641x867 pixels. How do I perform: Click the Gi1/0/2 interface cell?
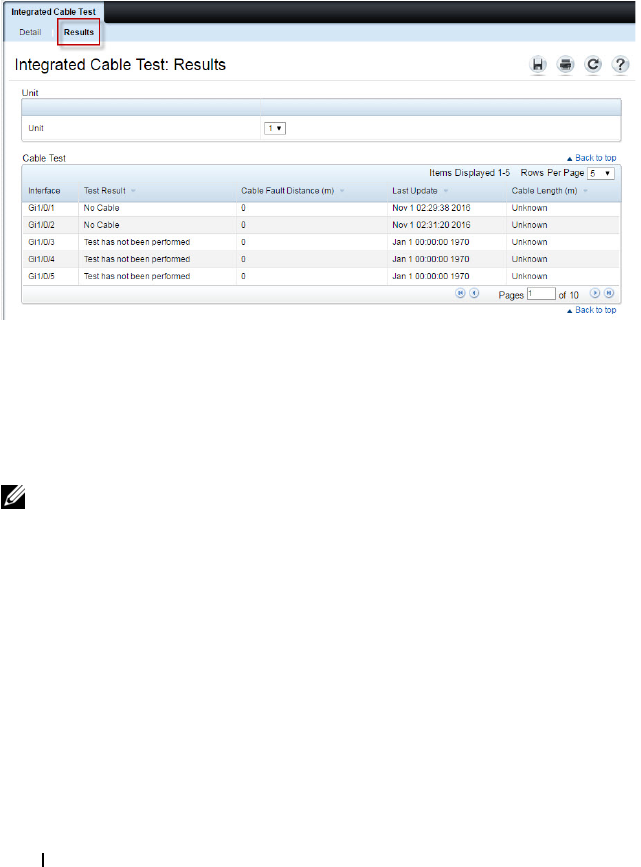[x=41, y=225]
